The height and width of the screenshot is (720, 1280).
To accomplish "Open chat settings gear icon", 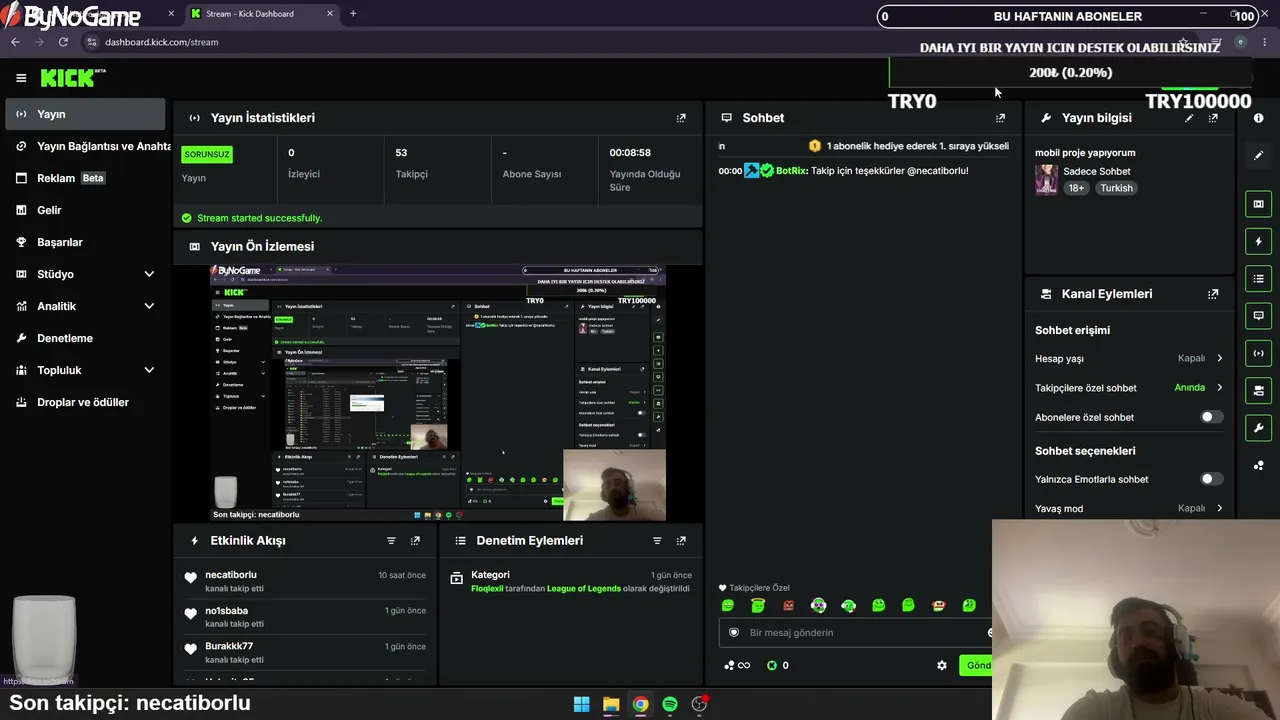I will pos(941,665).
